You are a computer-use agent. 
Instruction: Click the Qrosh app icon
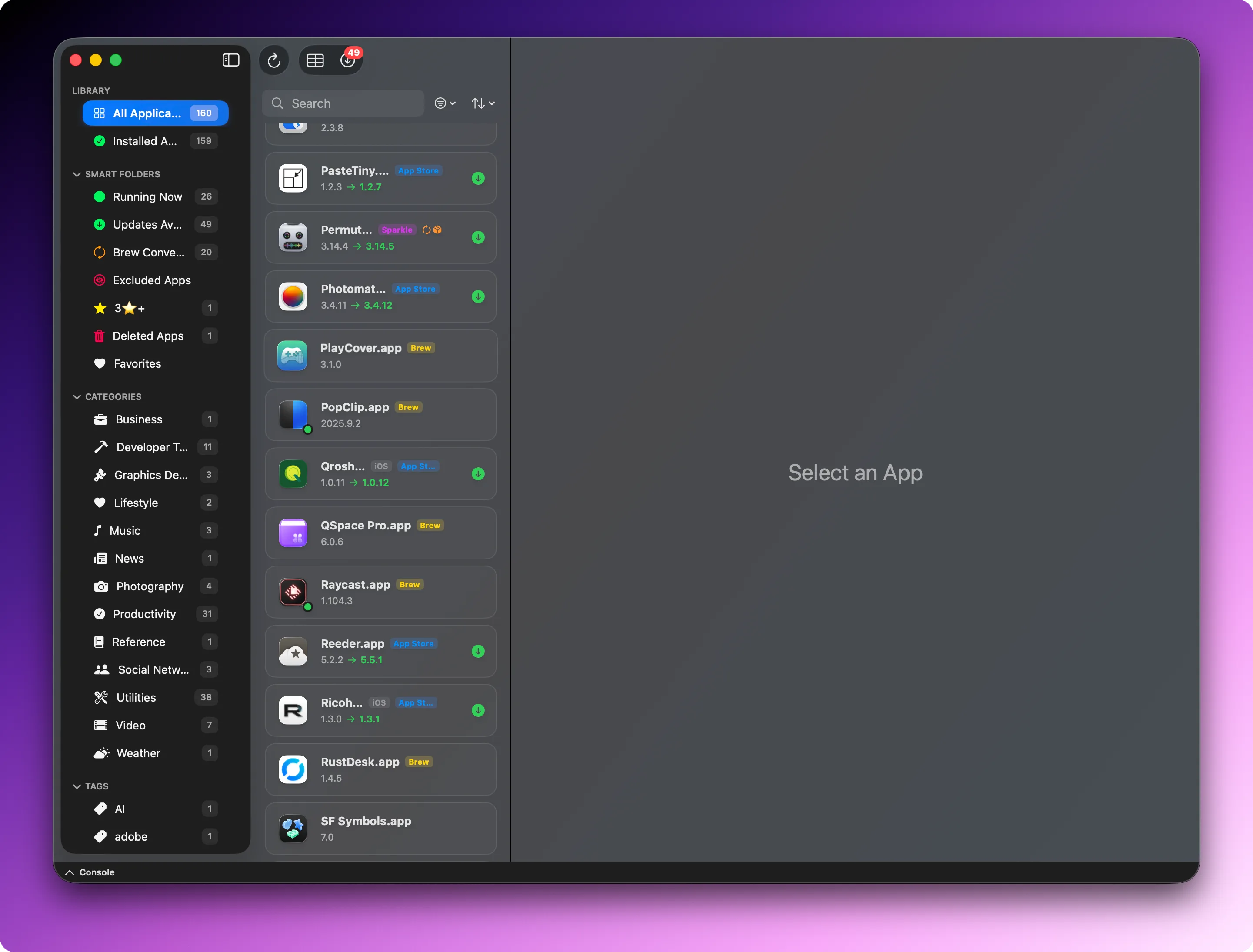click(x=293, y=474)
